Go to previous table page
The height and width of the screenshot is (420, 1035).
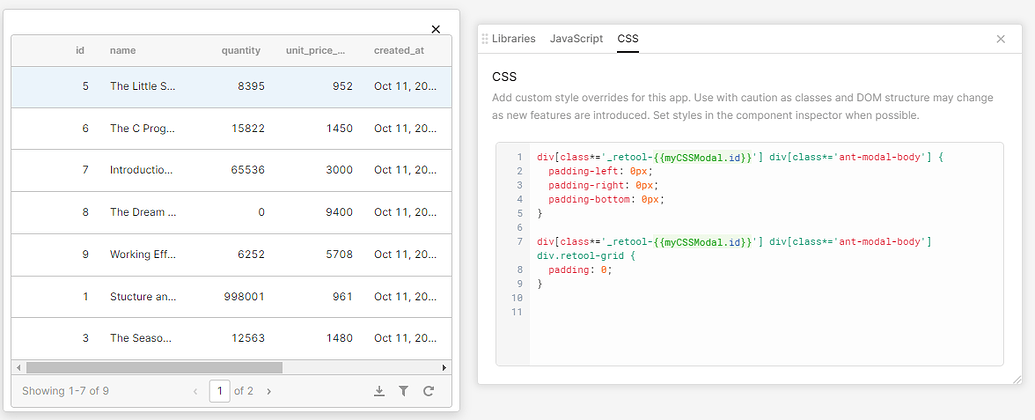pyautogui.click(x=195, y=391)
